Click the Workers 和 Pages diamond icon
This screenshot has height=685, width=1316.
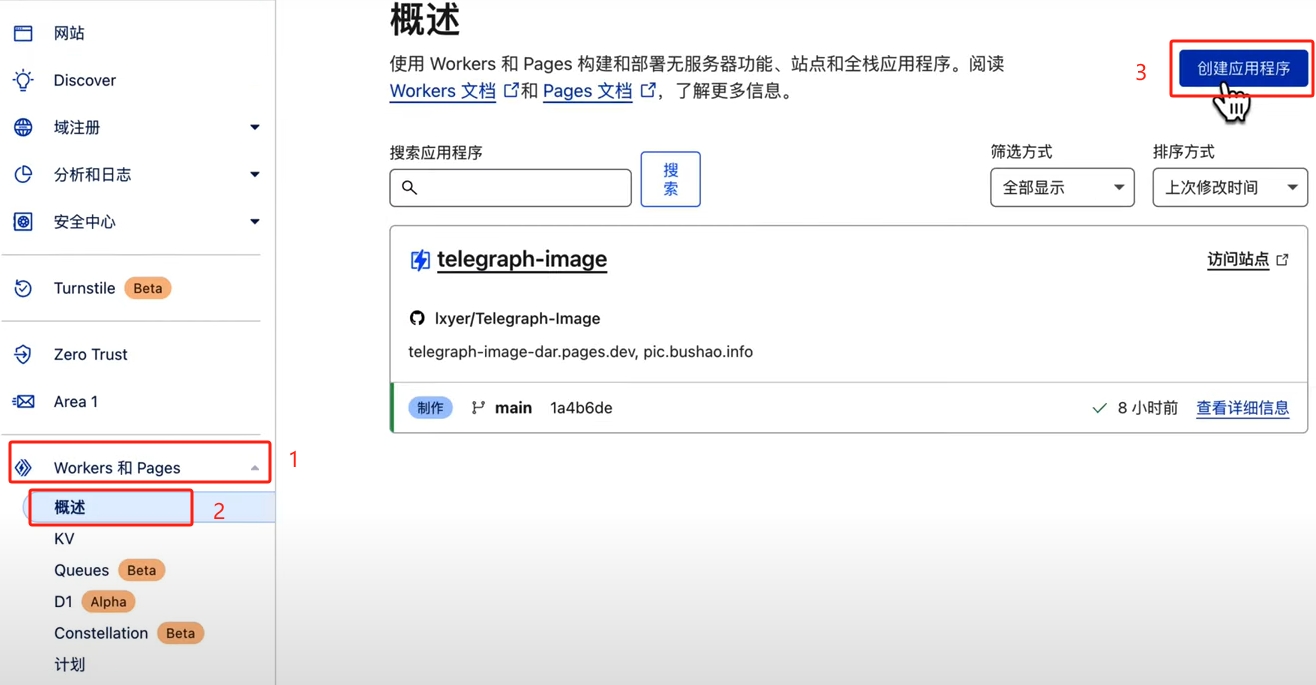click(23, 467)
